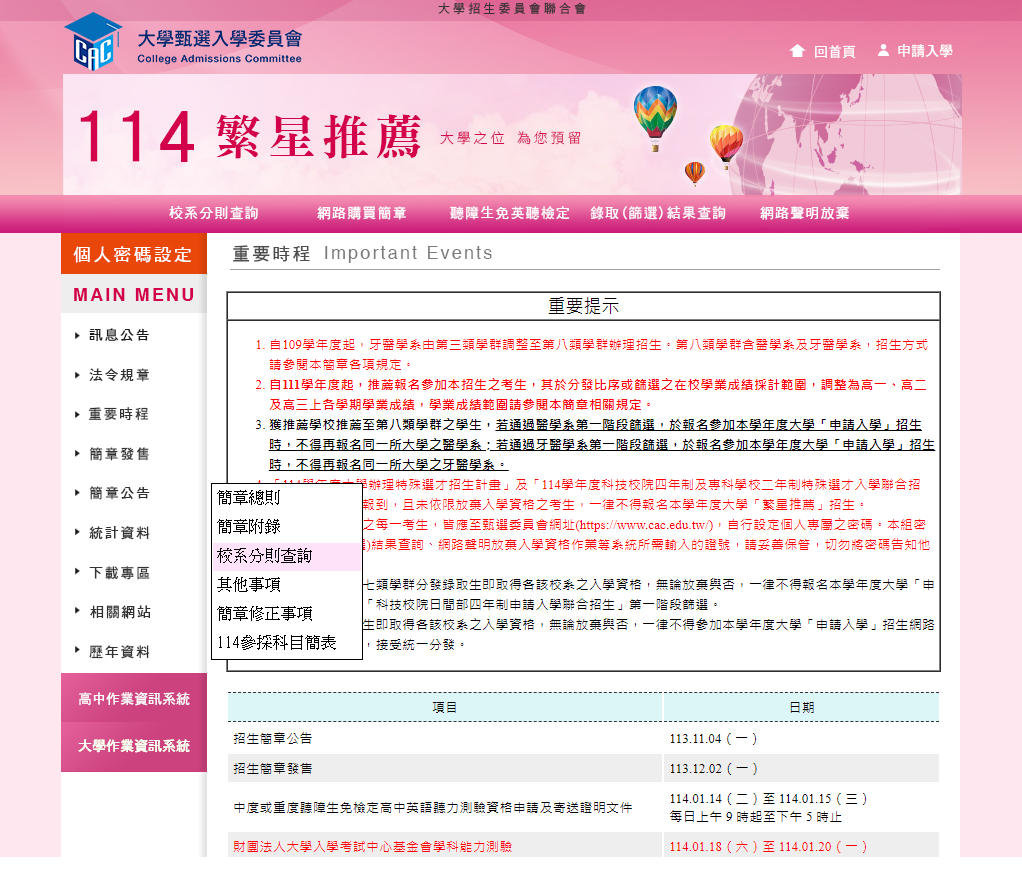This screenshot has width=1022, height=879.
Task: Click the 重要提示 notice heading
Action: (583, 306)
